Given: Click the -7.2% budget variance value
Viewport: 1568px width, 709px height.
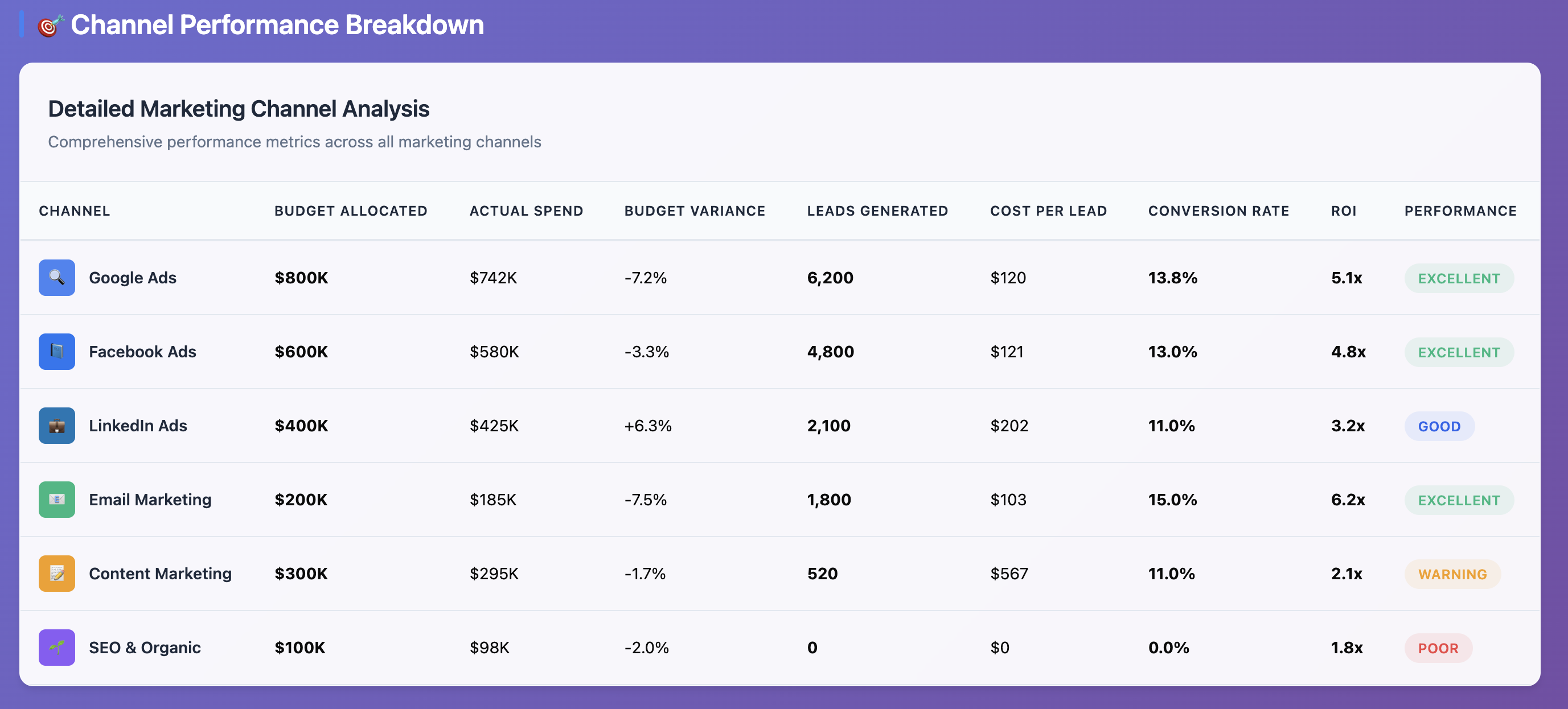Looking at the screenshot, I should [x=645, y=278].
